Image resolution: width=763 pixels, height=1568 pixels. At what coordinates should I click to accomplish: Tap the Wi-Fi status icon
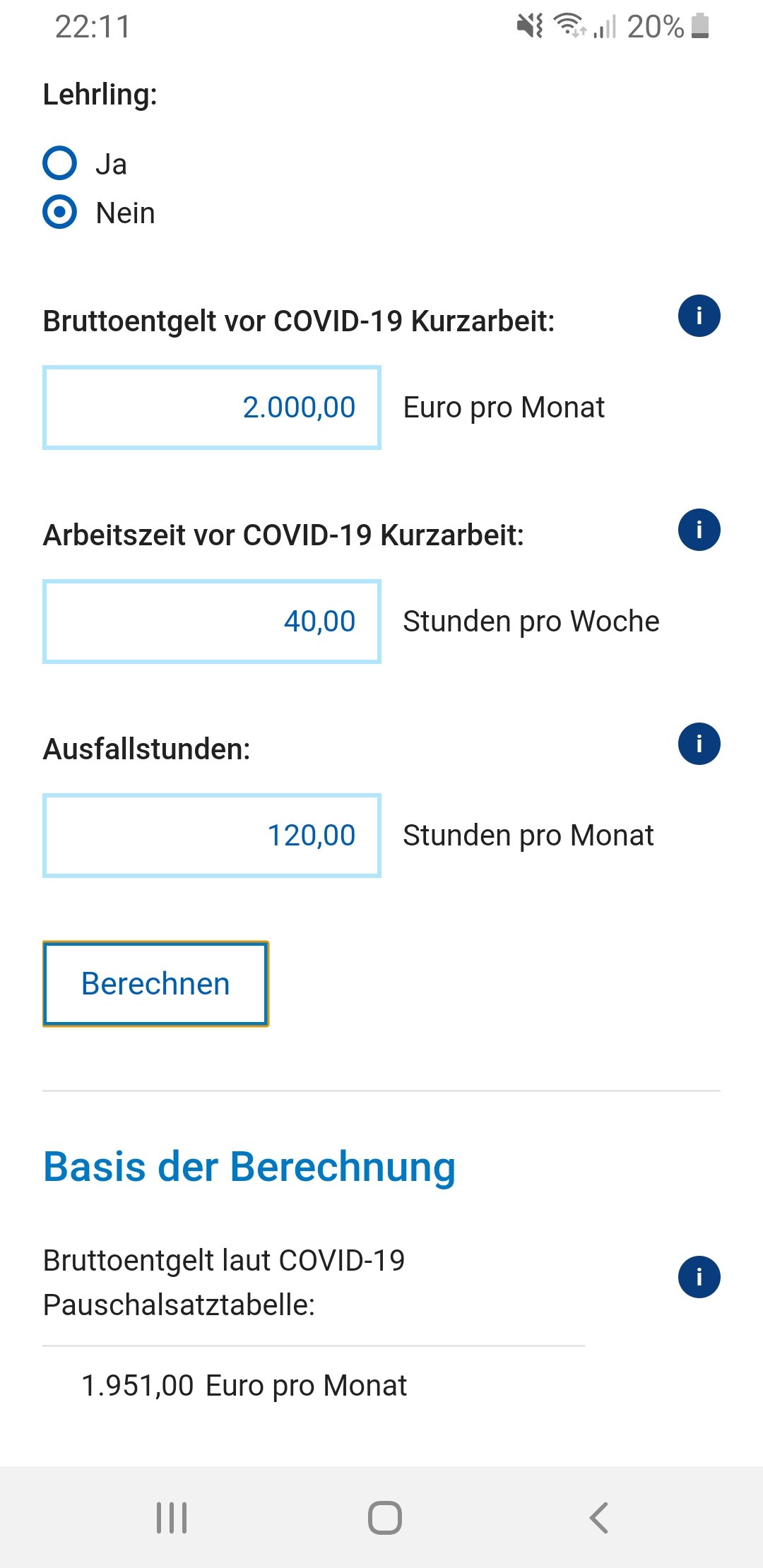tap(569, 26)
